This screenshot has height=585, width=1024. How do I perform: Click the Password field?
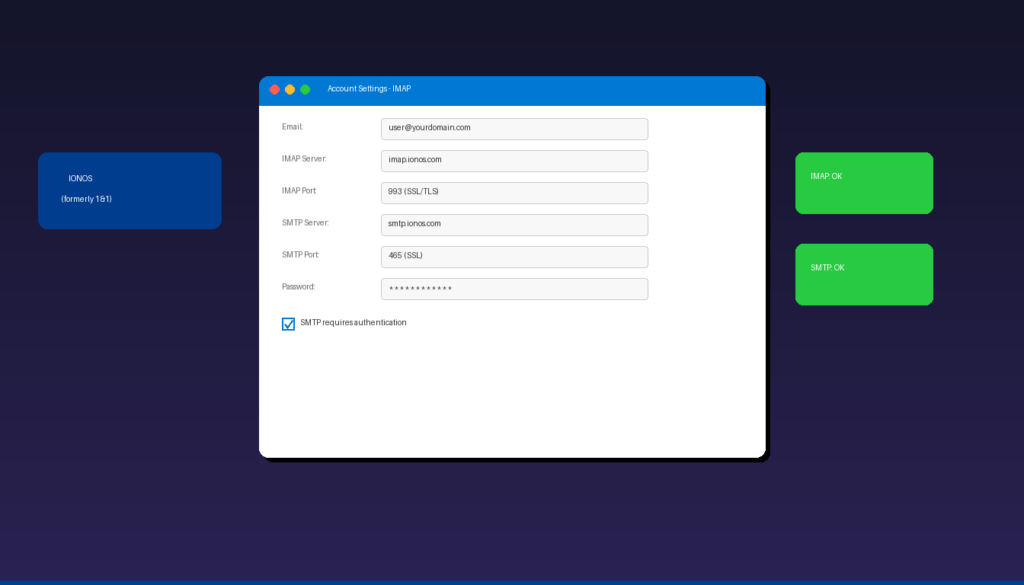(x=513, y=288)
